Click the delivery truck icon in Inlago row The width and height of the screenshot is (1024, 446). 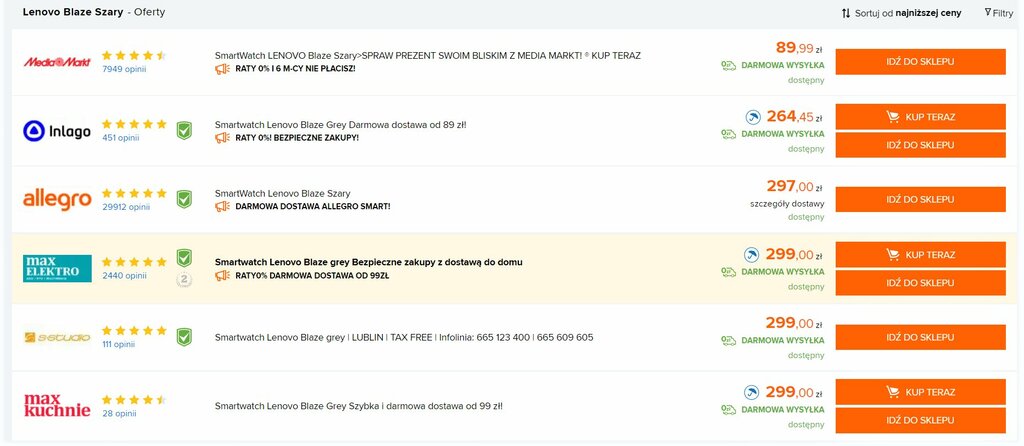click(729, 134)
